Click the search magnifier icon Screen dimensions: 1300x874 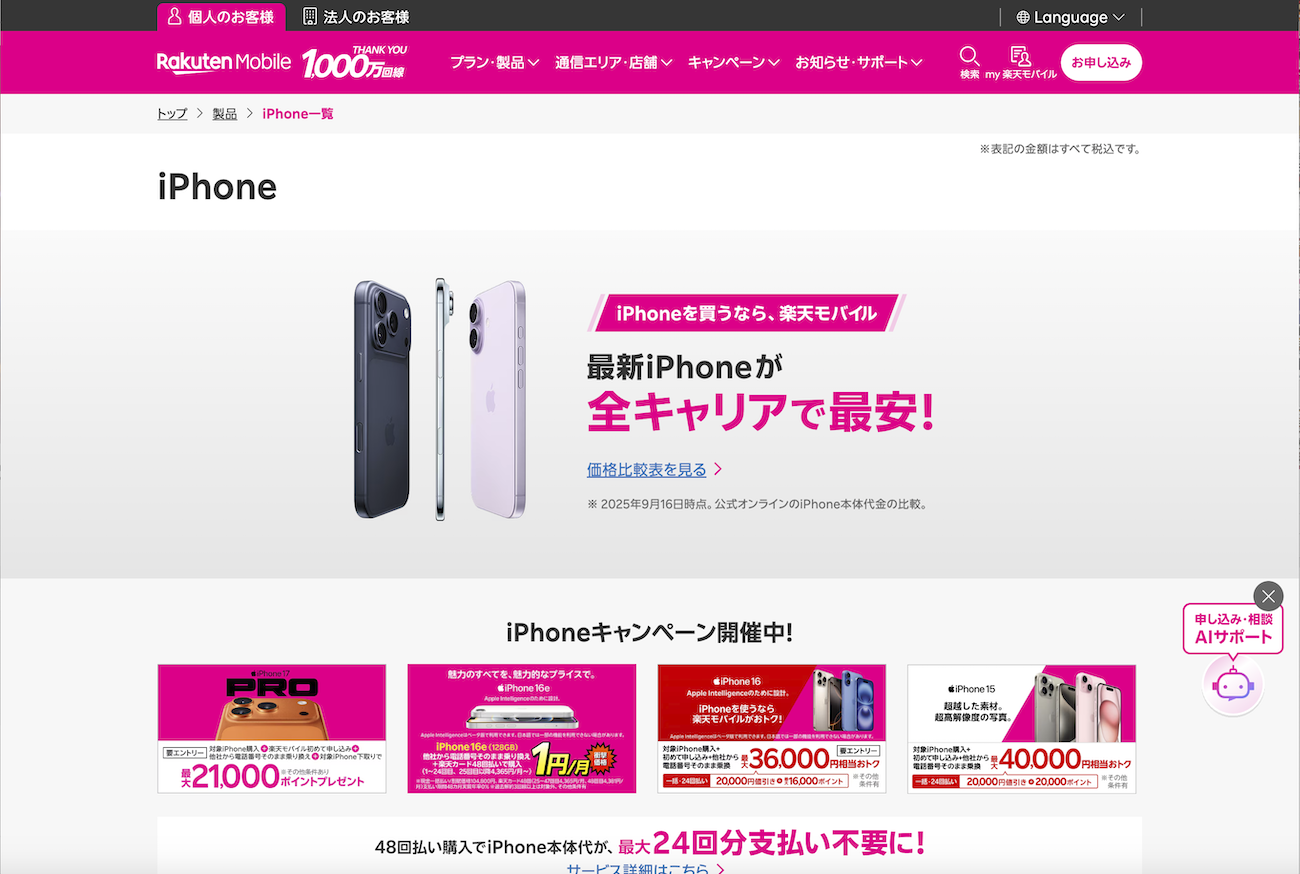tap(969, 56)
